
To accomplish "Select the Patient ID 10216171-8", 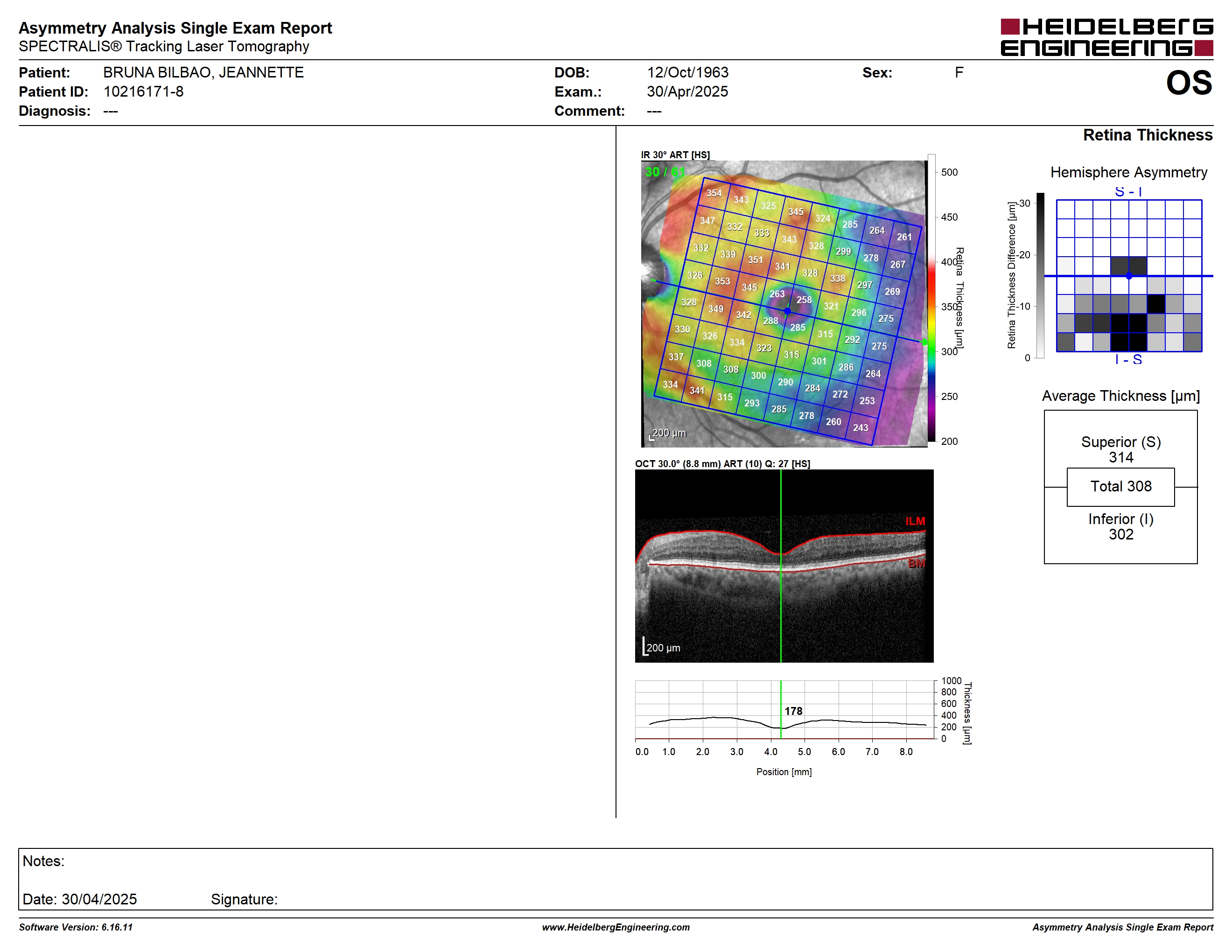I will (143, 92).
